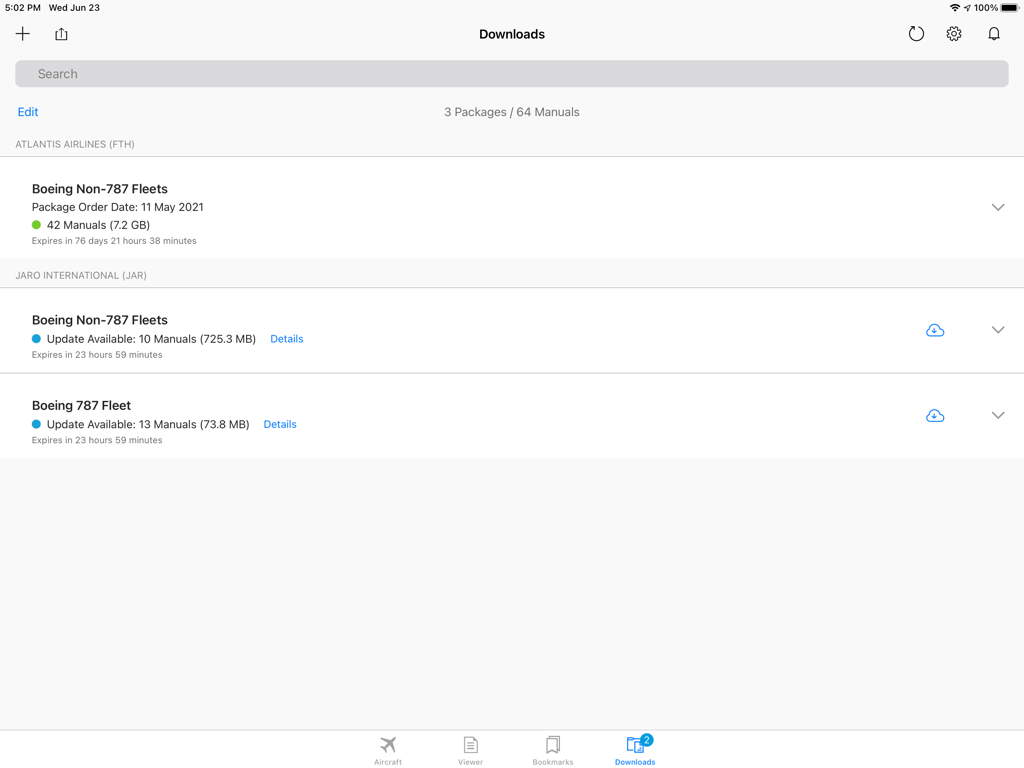This screenshot has width=1024, height=768.
Task: View Details for 10 Manuals update
Action: (286, 339)
